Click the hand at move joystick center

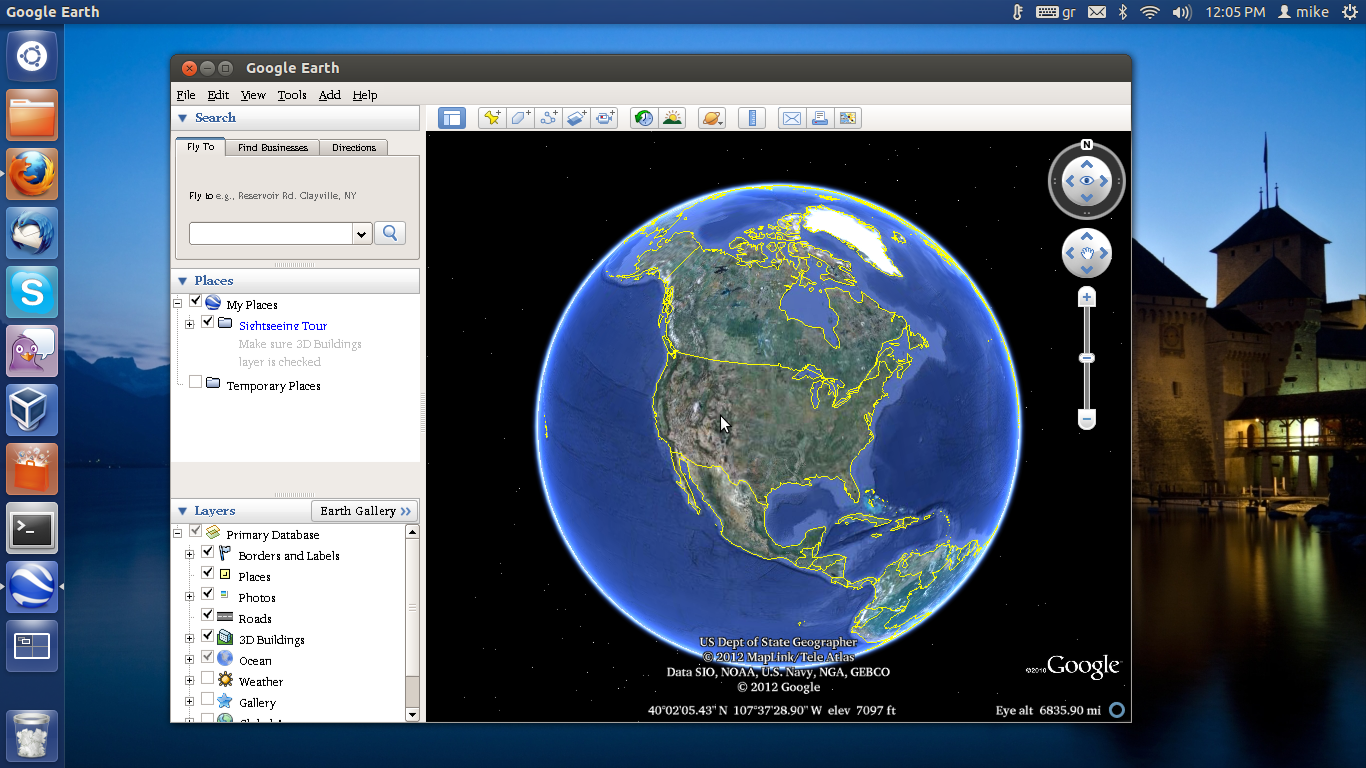[x=1086, y=254]
